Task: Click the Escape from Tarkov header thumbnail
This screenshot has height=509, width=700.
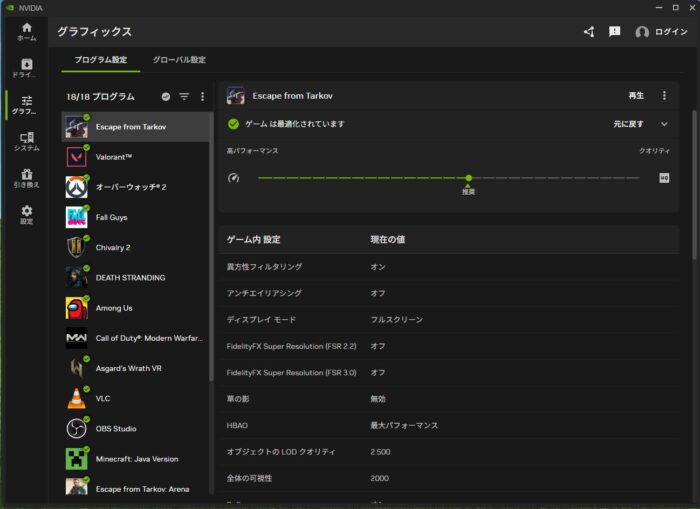Action: (x=235, y=96)
